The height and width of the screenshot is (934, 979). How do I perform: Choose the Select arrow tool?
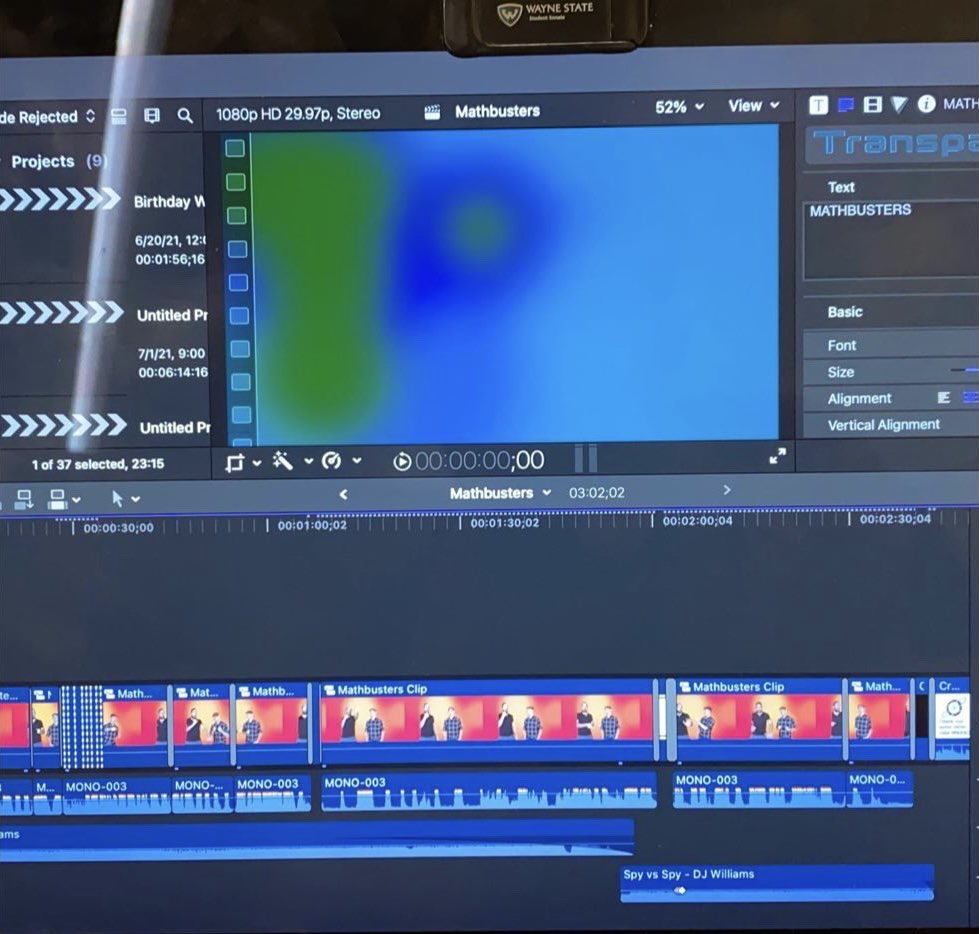(x=117, y=498)
